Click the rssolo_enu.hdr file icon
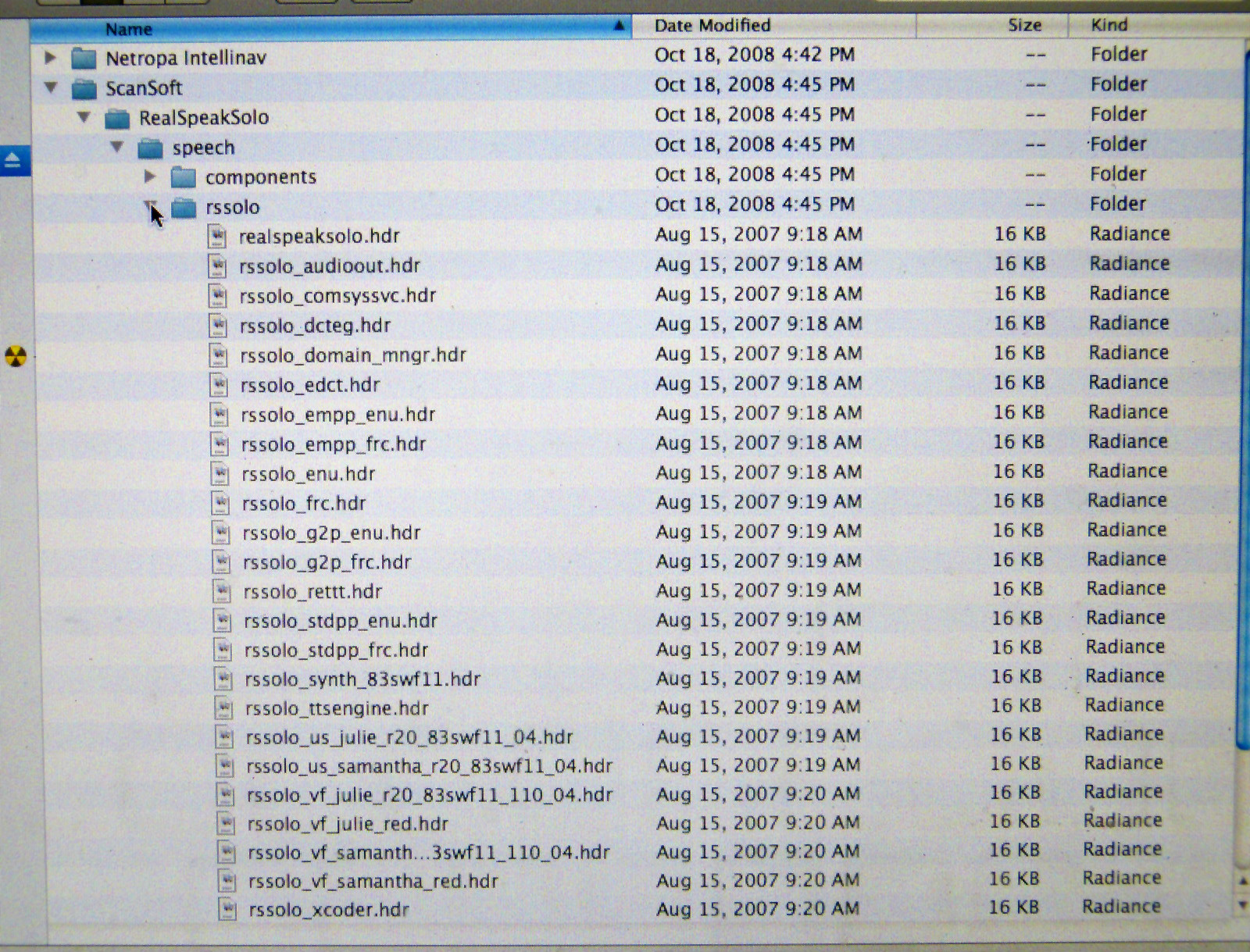 pyautogui.click(x=220, y=474)
